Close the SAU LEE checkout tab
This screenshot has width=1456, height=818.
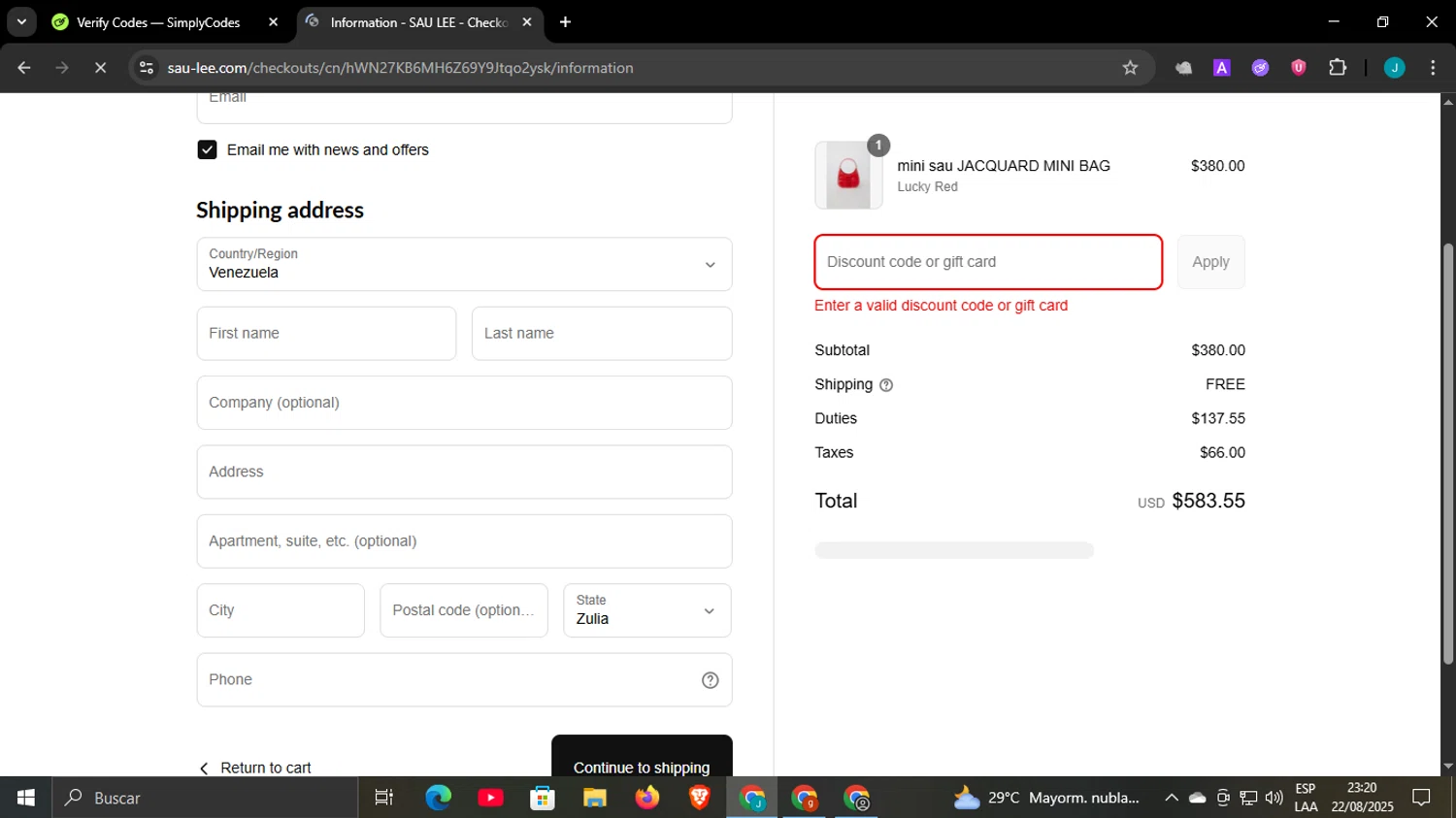point(527,22)
